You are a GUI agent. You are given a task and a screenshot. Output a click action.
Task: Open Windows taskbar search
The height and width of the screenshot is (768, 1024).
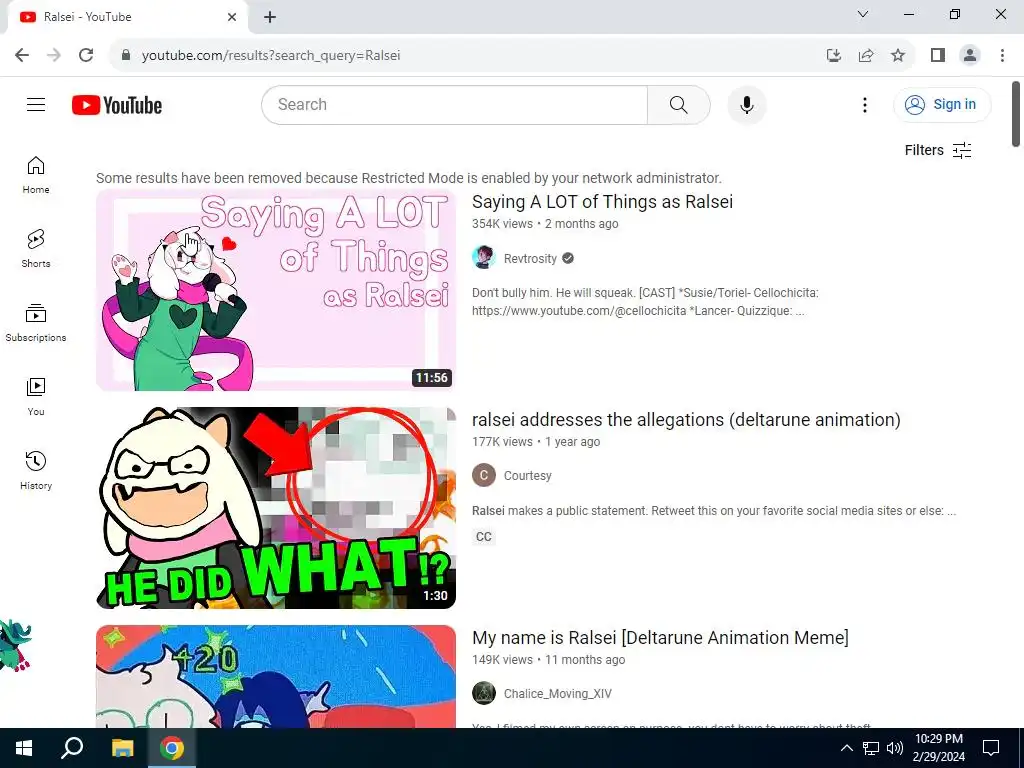coord(72,748)
